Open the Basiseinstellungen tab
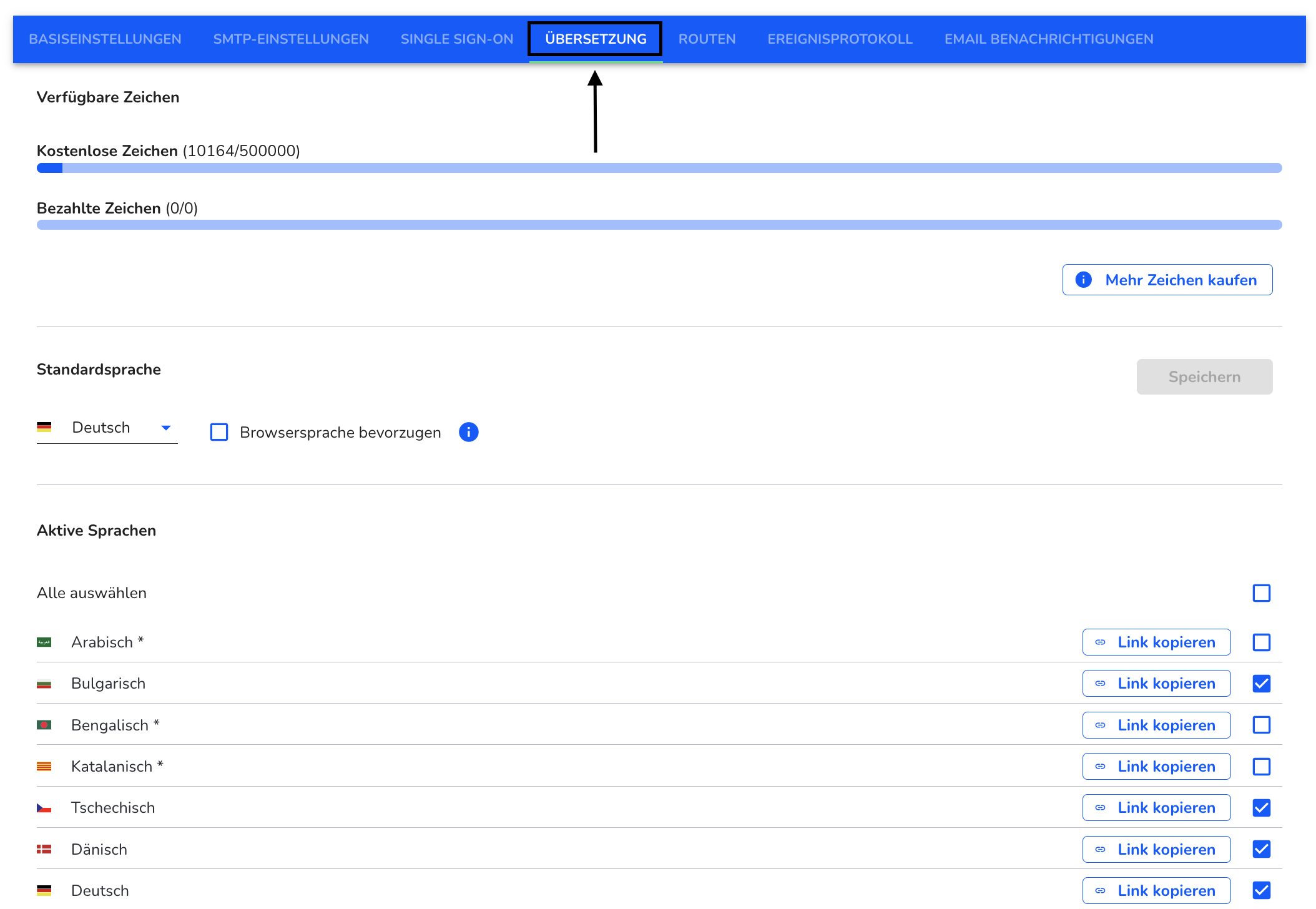This screenshot has width=1316, height=909. [x=105, y=39]
